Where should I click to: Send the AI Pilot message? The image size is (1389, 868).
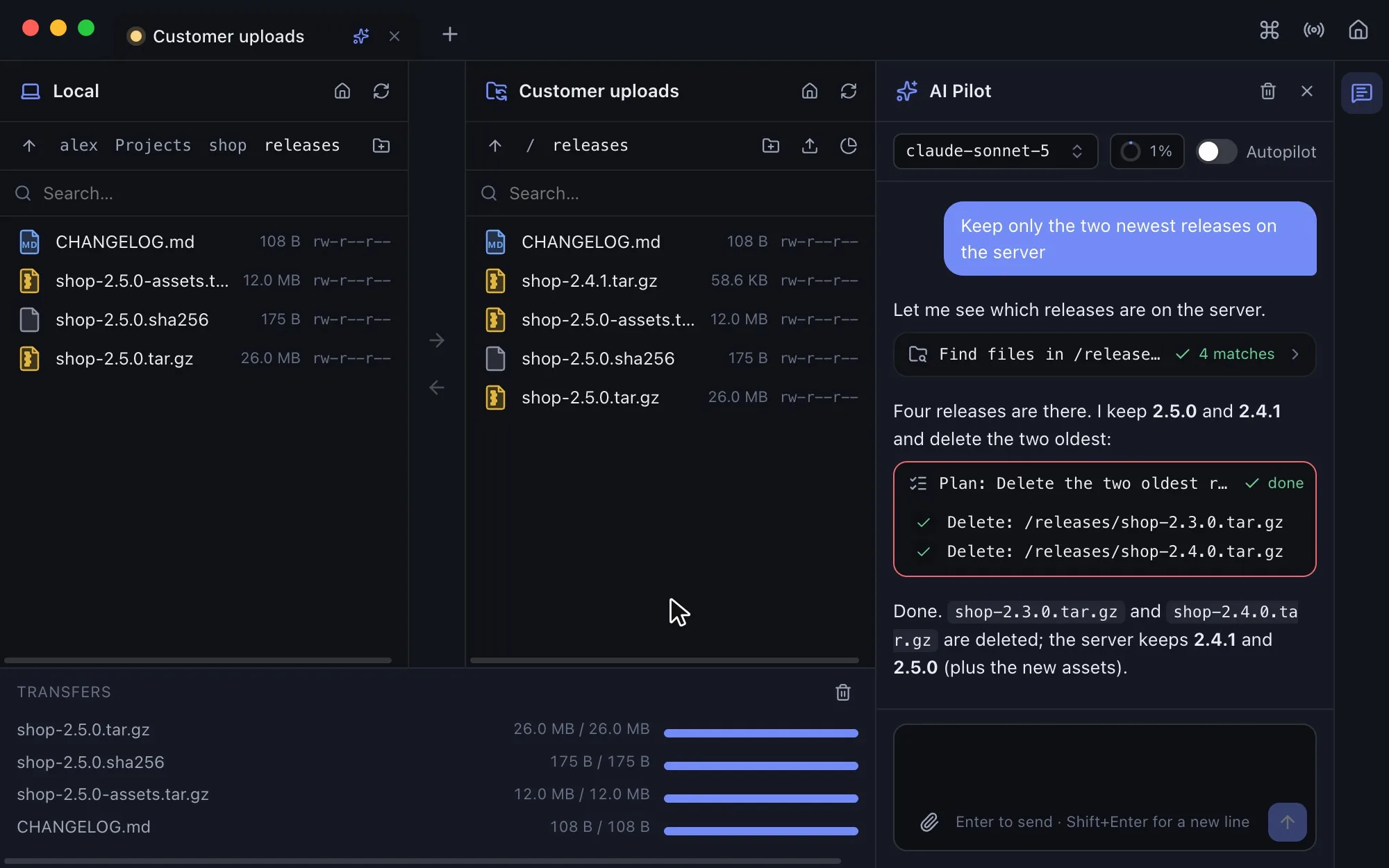coord(1287,822)
